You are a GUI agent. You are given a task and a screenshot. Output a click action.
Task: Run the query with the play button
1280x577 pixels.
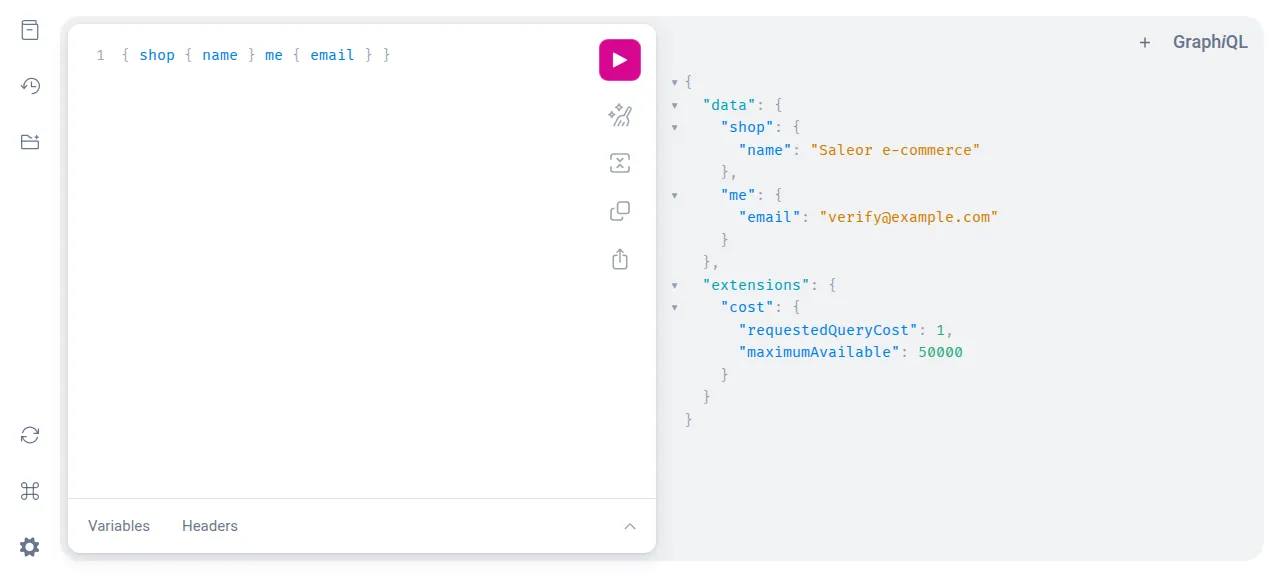[x=620, y=60]
